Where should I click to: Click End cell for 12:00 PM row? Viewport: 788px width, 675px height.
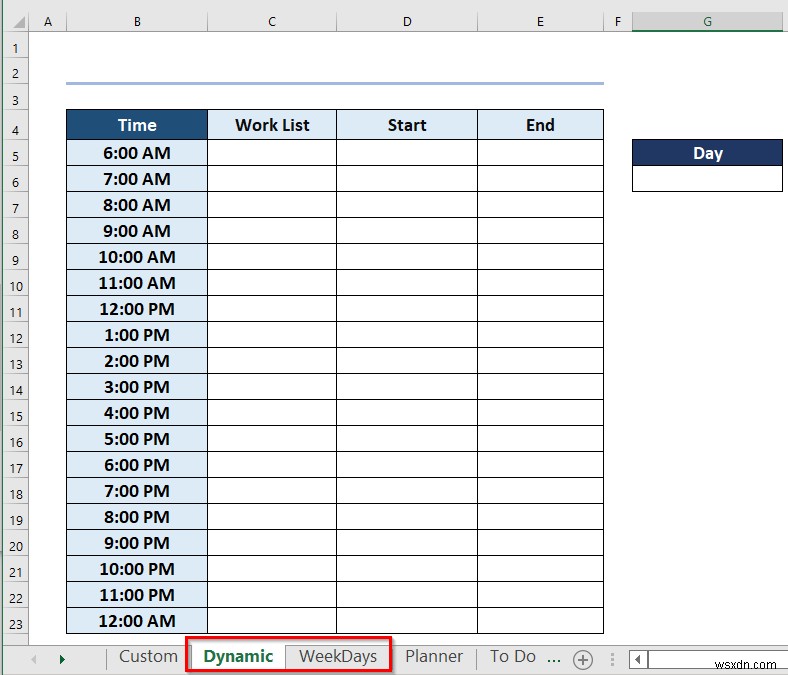(540, 309)
